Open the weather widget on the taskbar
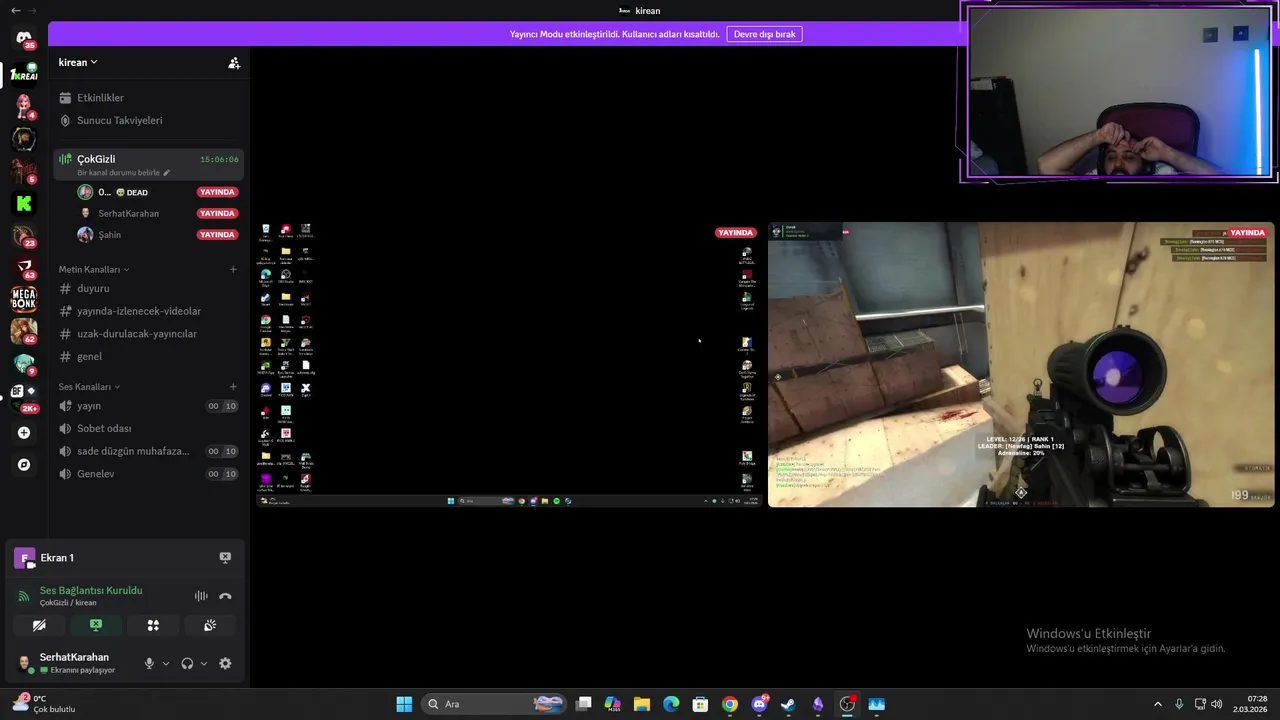The width and height of the screenshot is (1280, 720). click(43, 704)
